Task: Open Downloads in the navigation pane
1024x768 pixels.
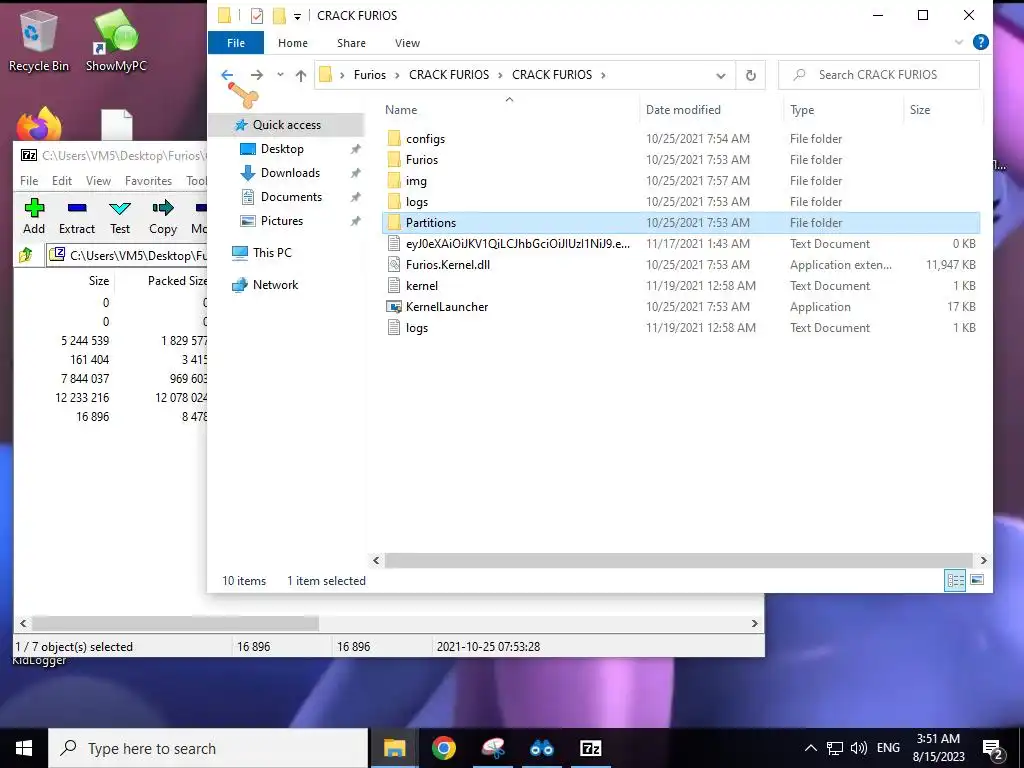Action: coord(290,173)
